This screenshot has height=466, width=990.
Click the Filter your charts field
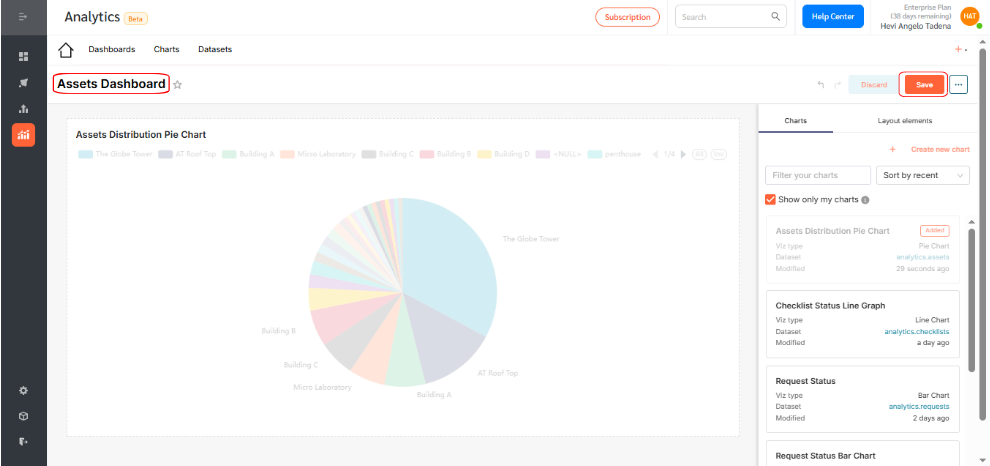pos(818,175)
